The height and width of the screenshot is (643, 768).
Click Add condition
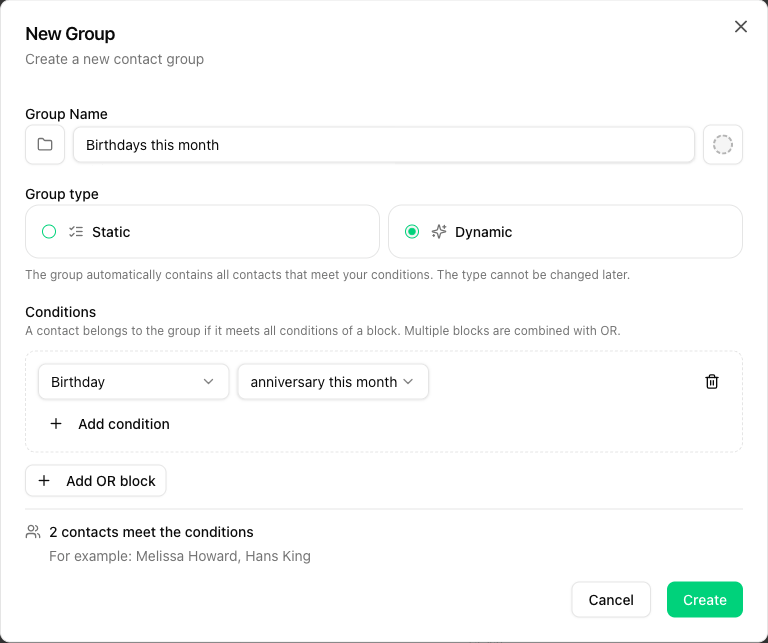tap(110, 424)
